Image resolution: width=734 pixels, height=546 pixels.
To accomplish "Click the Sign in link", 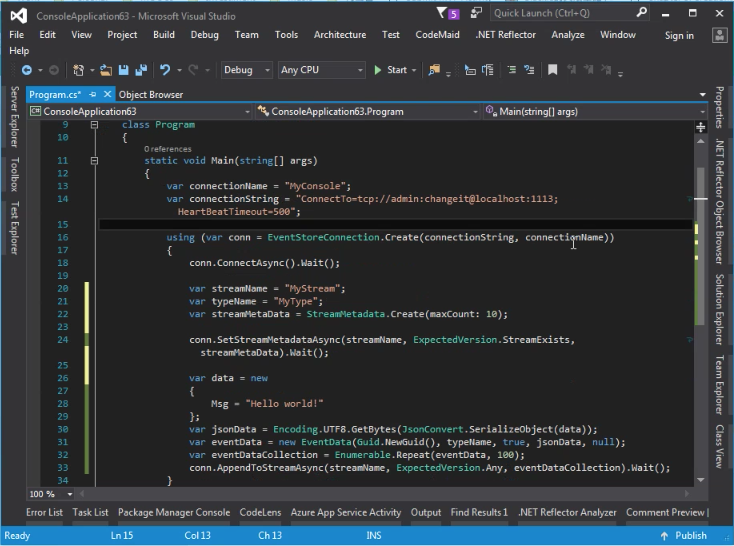I will point(679,36).
